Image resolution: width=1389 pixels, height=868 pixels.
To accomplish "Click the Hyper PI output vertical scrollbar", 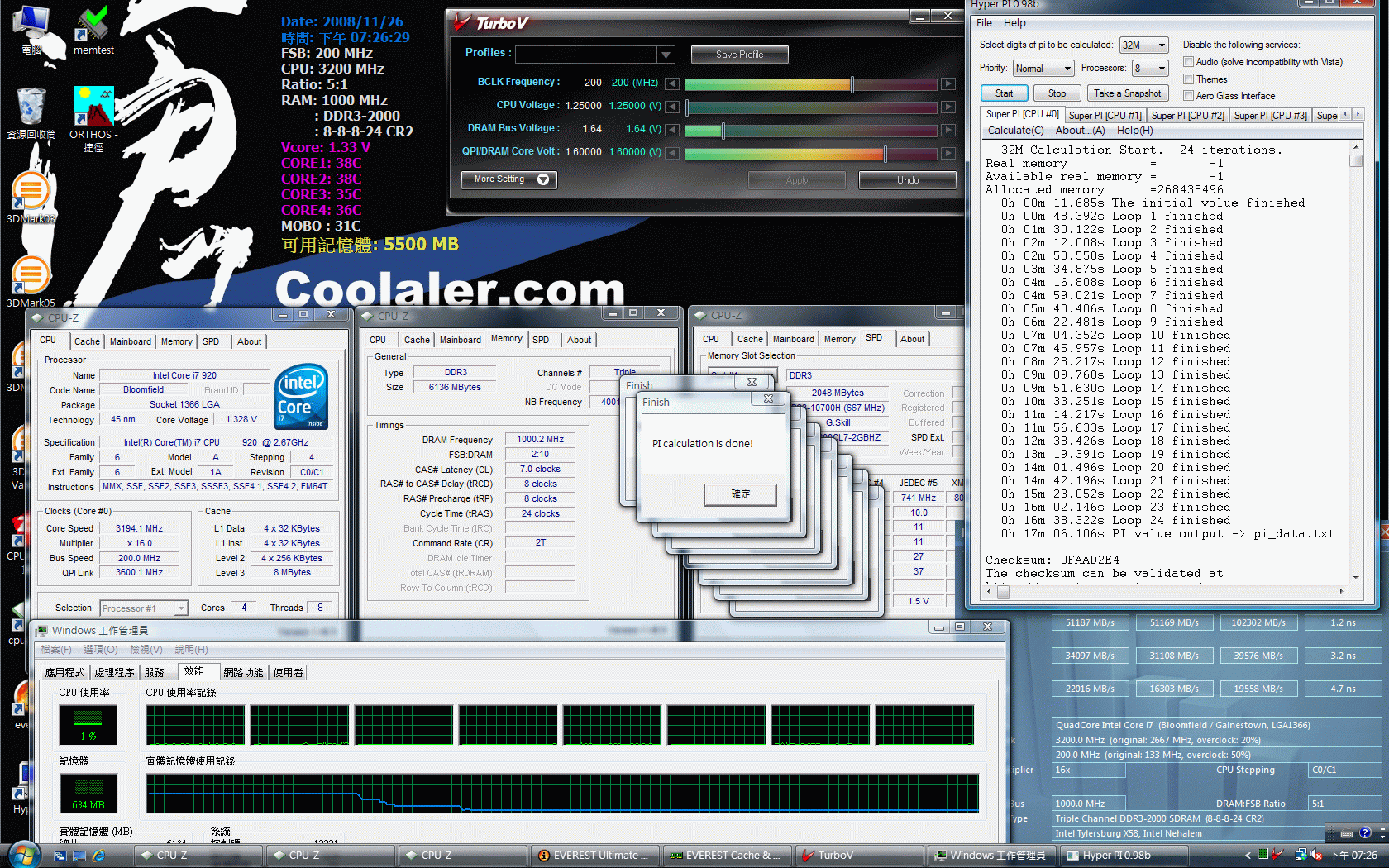I will pyautogui.click(x=1356, y=361).
